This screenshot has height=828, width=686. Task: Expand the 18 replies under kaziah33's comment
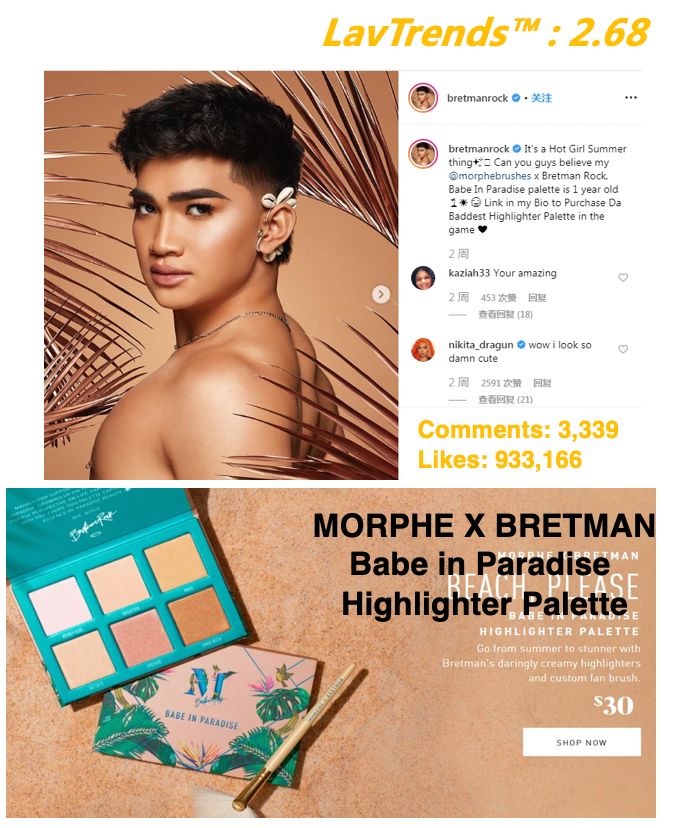pos(505,315)
